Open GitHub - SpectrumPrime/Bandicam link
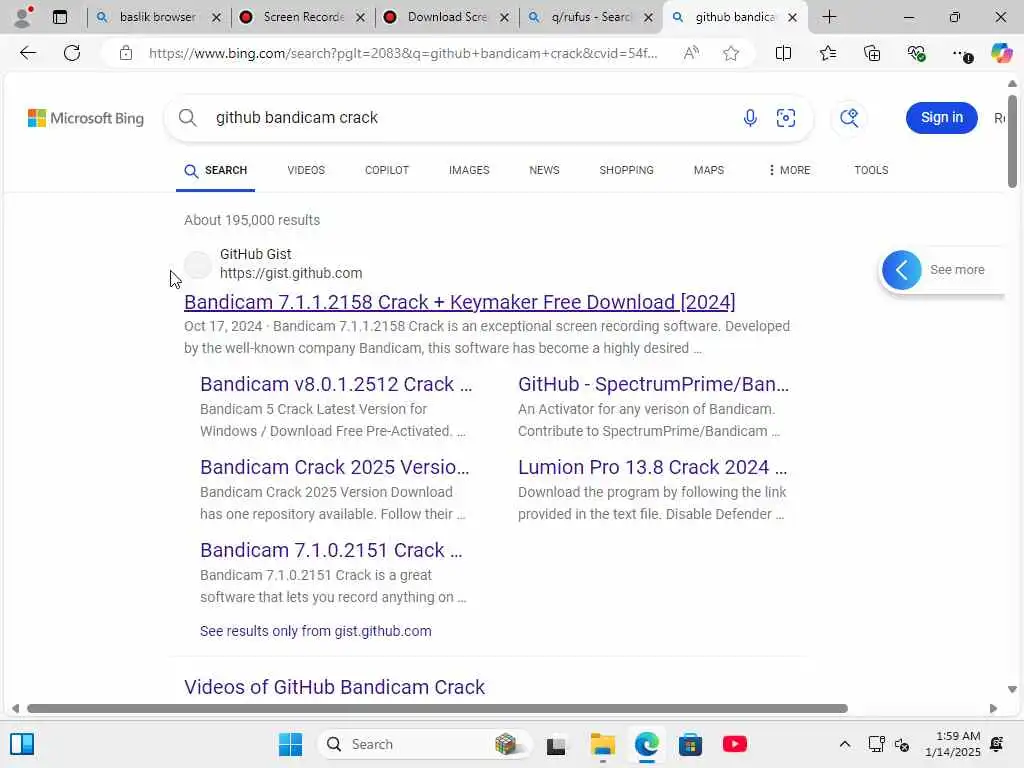Viewport: 1024px width, 768px height. 653,384
